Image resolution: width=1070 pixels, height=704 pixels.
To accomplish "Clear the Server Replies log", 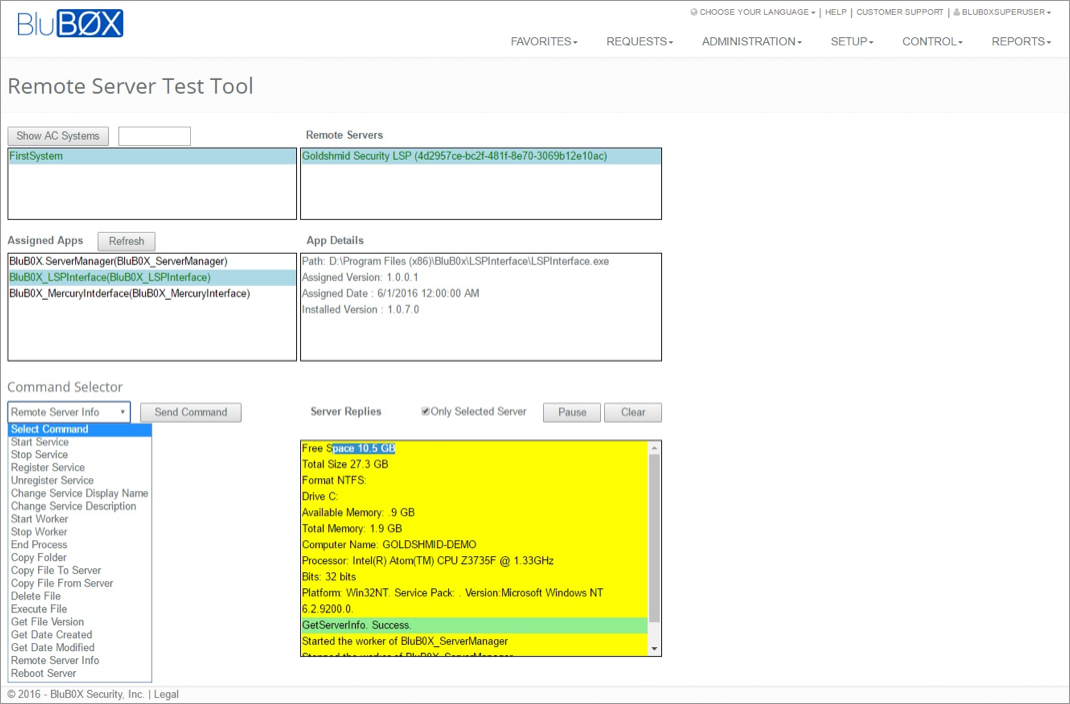I will [x=633, y=412].
